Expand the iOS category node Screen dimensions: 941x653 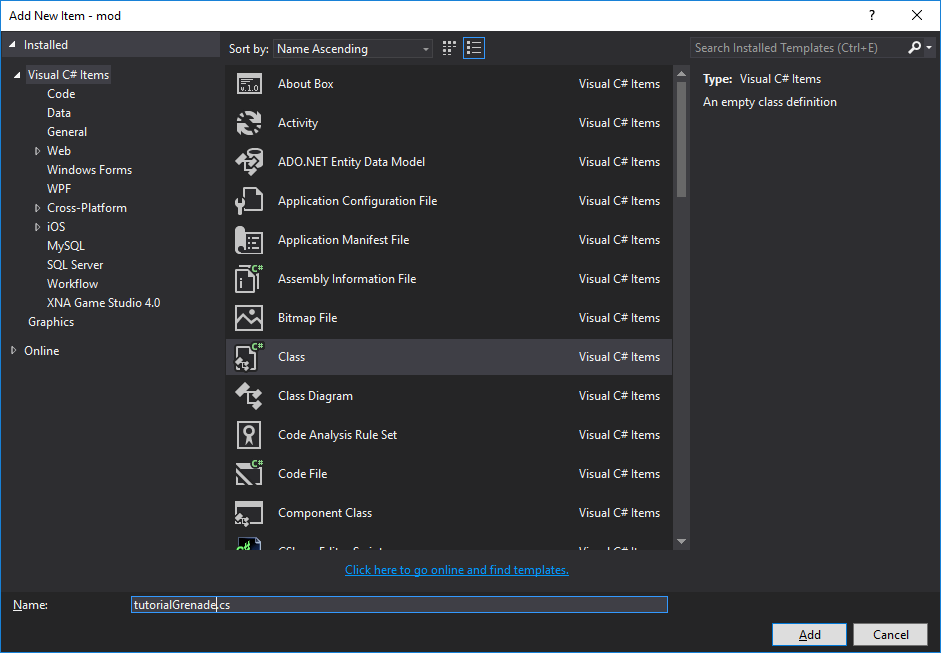(37, 227)
